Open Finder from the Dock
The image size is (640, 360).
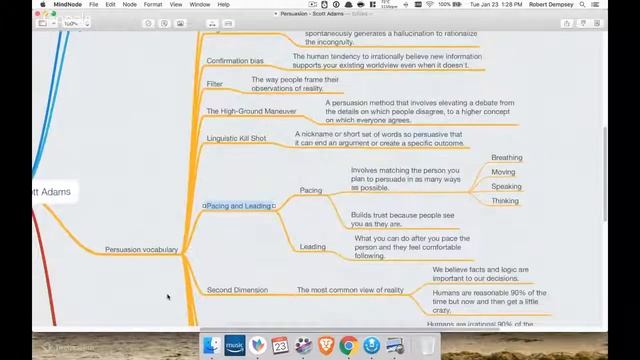click(x=212, y=345)
